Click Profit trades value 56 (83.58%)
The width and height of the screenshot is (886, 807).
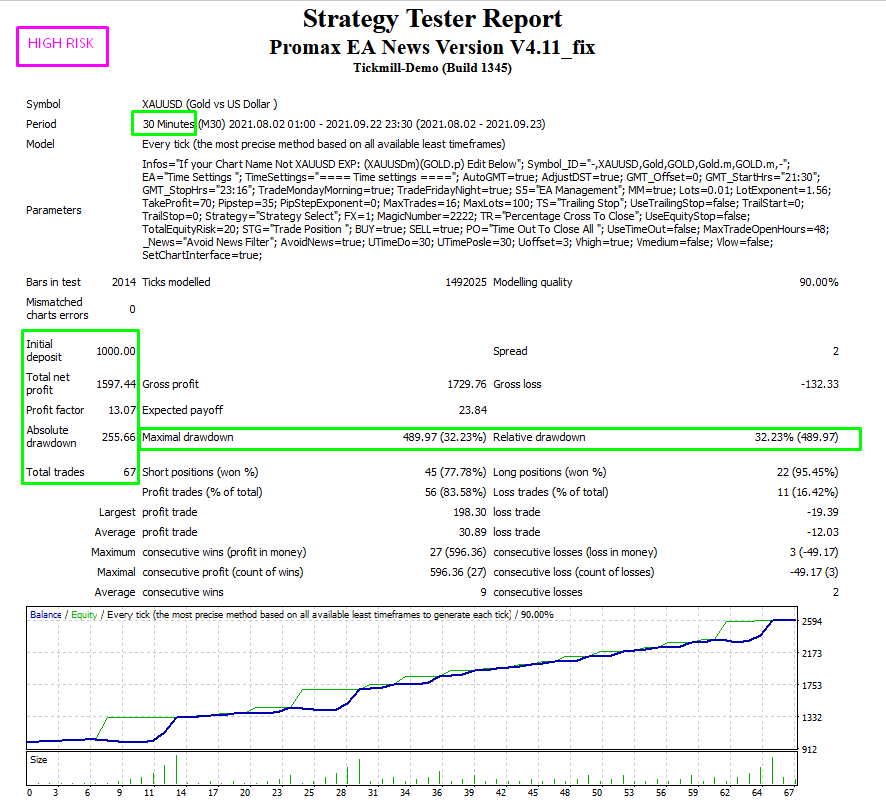[455, 492]
